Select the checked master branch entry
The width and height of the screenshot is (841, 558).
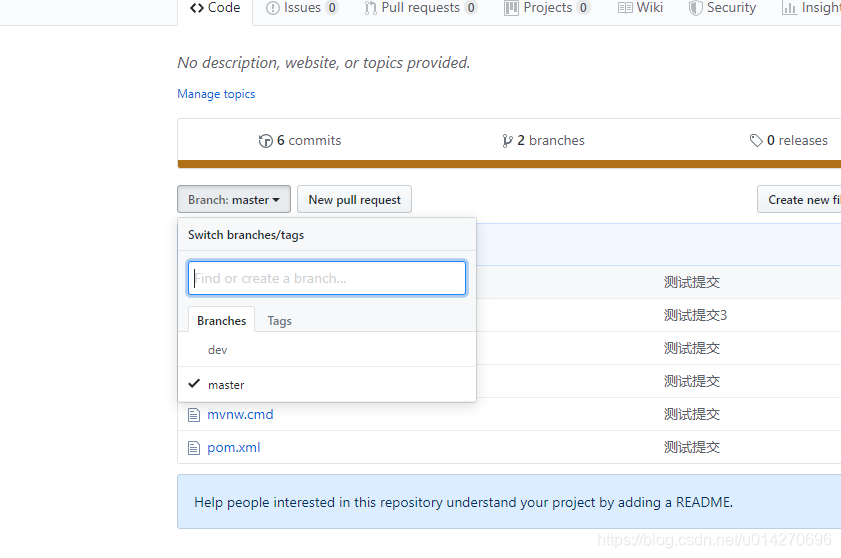pyautogui.click(x=327, y=385)
